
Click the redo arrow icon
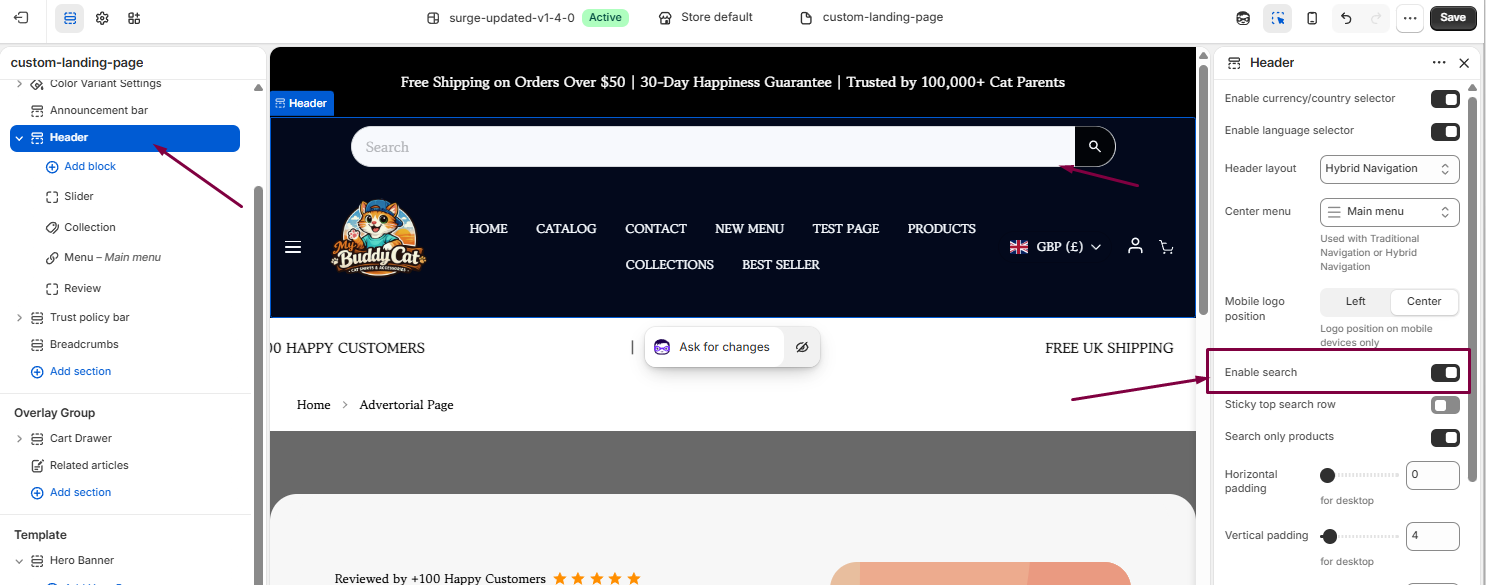(1376, 18)
